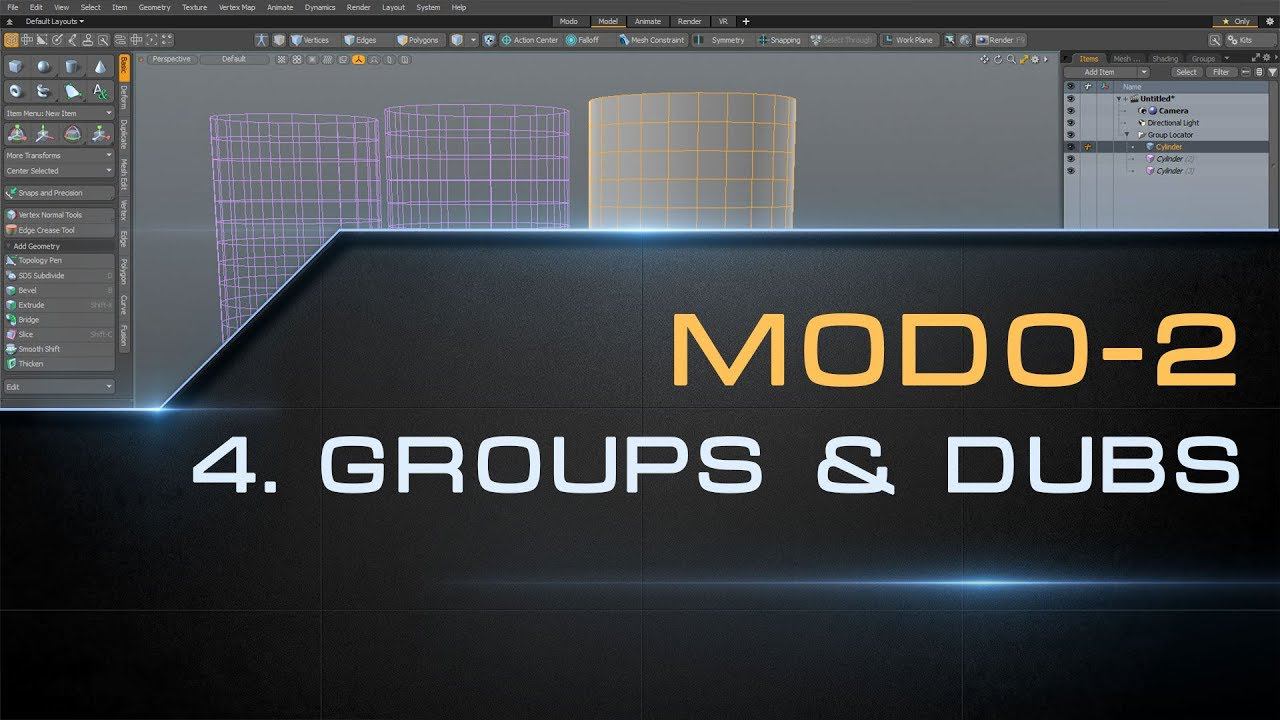
Task: Switch to the Groups panel tab
Action: point(1203,59)
